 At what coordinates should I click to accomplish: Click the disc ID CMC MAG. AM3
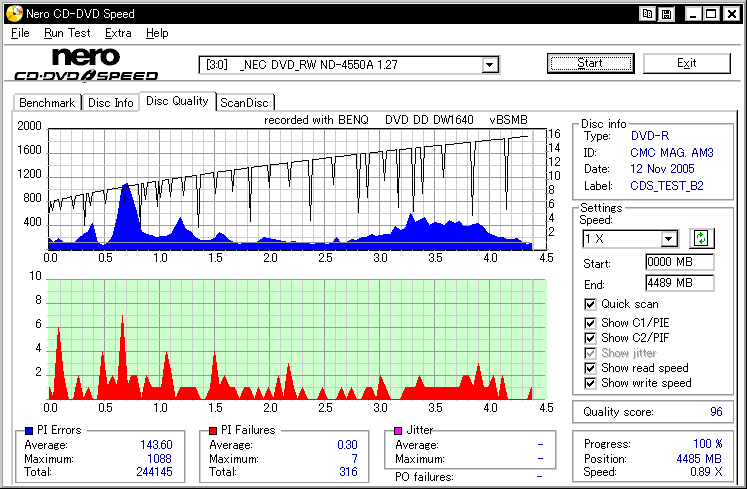click(672, 153)
